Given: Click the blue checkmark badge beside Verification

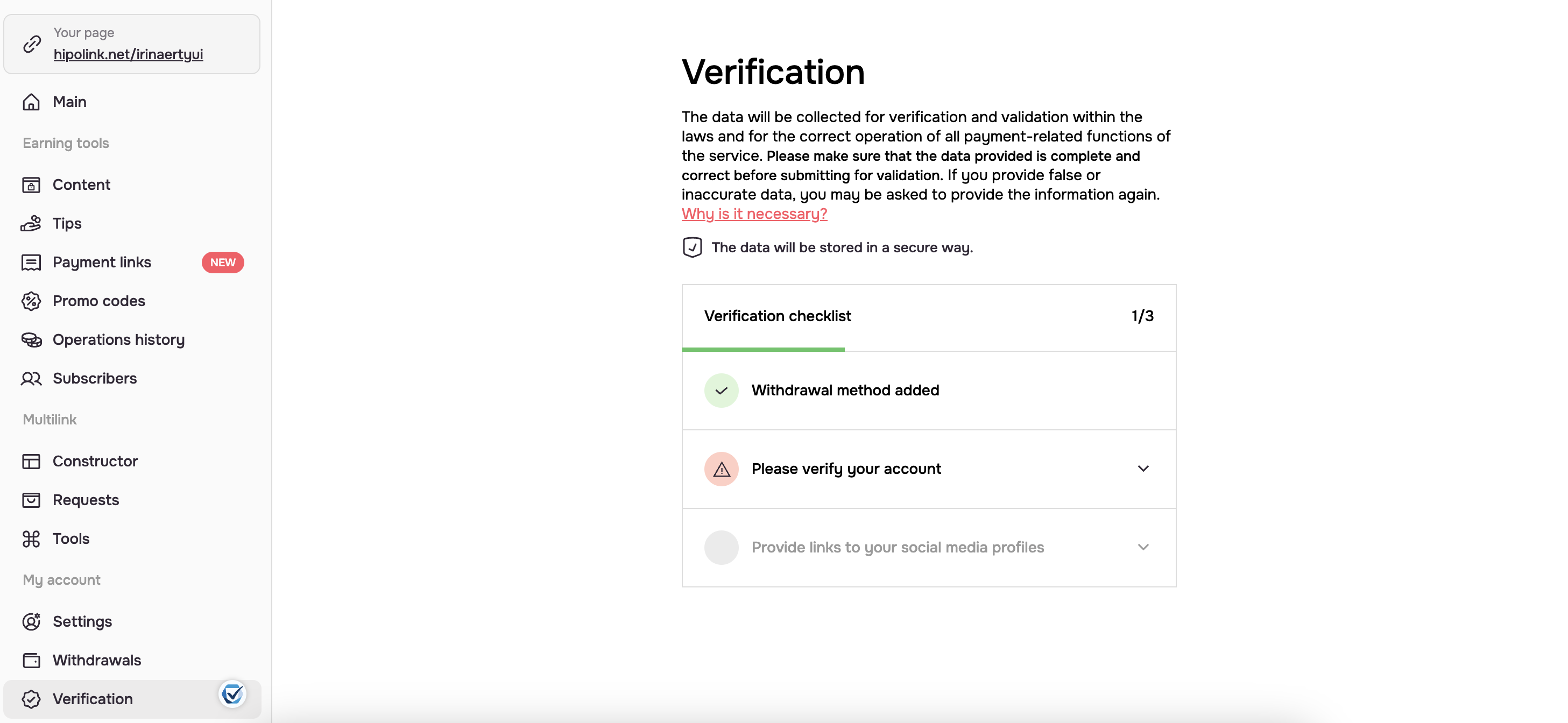Looking at the screenshot, I should click(232, 693).
